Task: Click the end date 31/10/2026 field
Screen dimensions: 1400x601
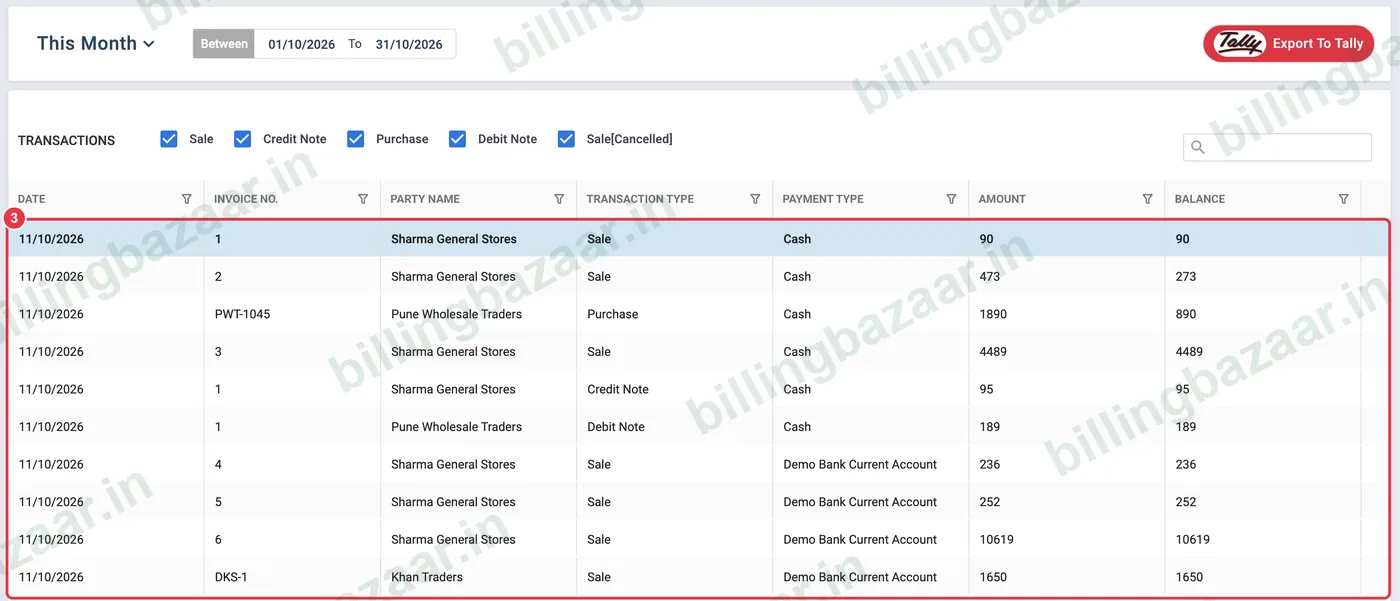Action: [x=409, y=44]
